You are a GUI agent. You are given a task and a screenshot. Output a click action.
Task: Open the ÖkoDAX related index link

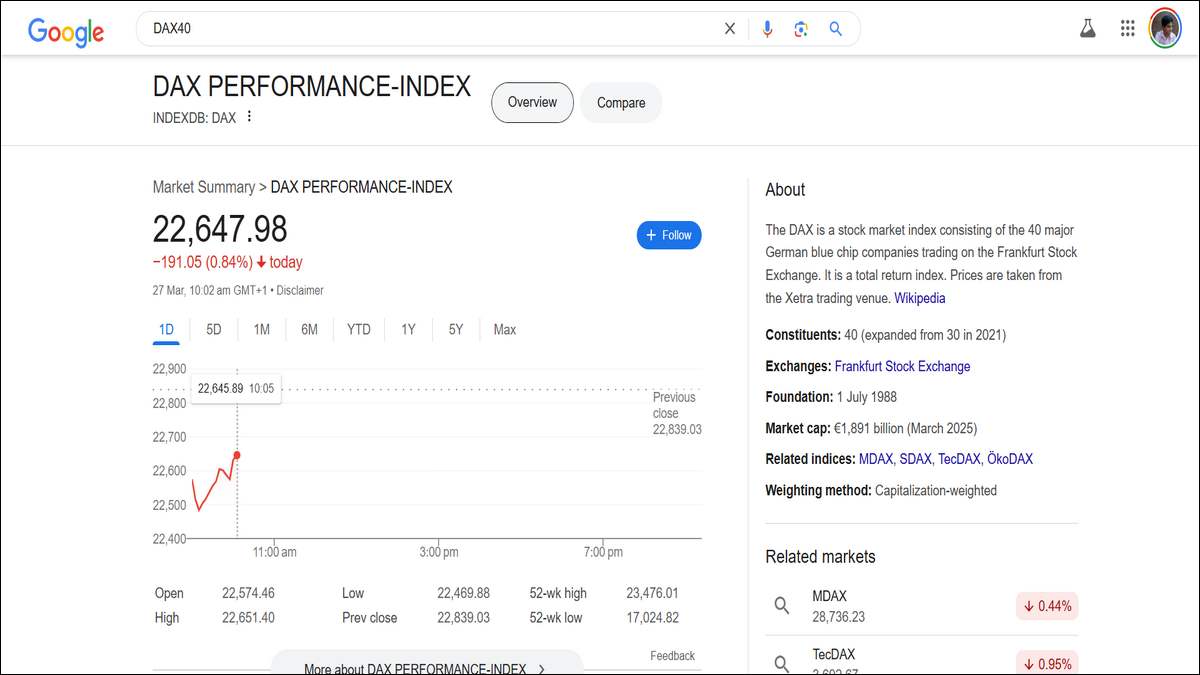(1010, 459)
